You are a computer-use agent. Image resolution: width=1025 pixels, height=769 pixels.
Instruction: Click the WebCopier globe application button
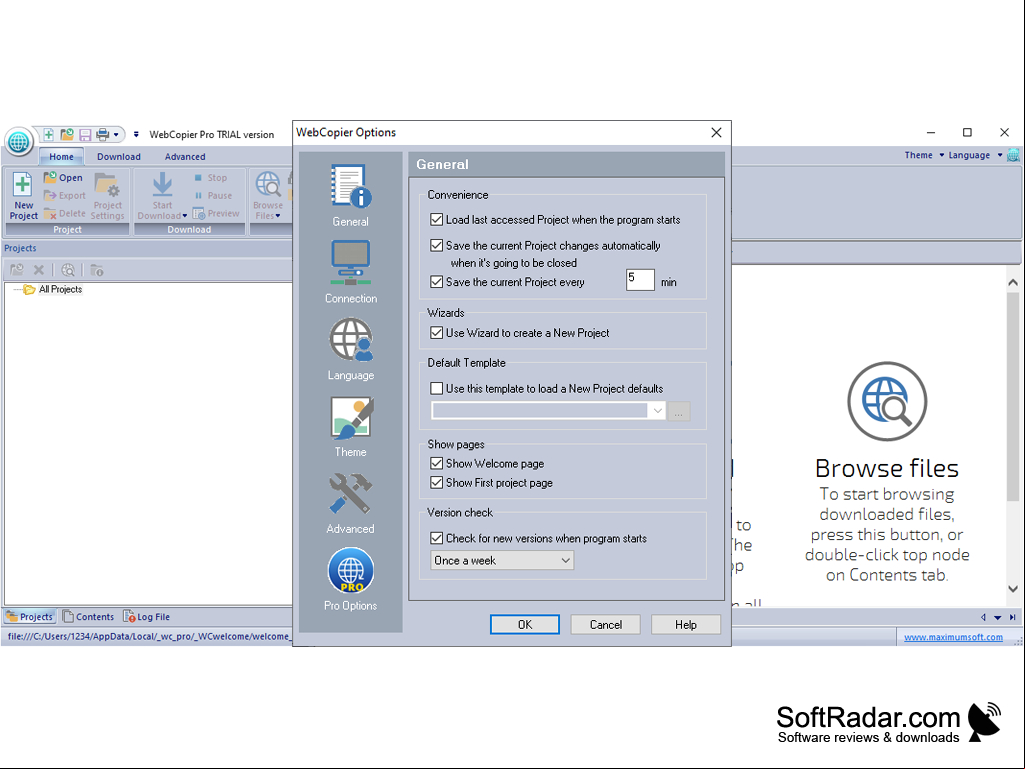click(x=18, y=141)
